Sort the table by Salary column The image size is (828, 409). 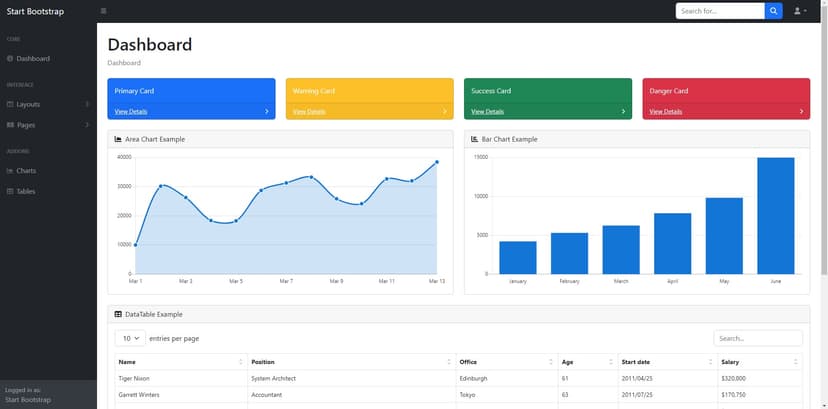[x=760, y=362]
